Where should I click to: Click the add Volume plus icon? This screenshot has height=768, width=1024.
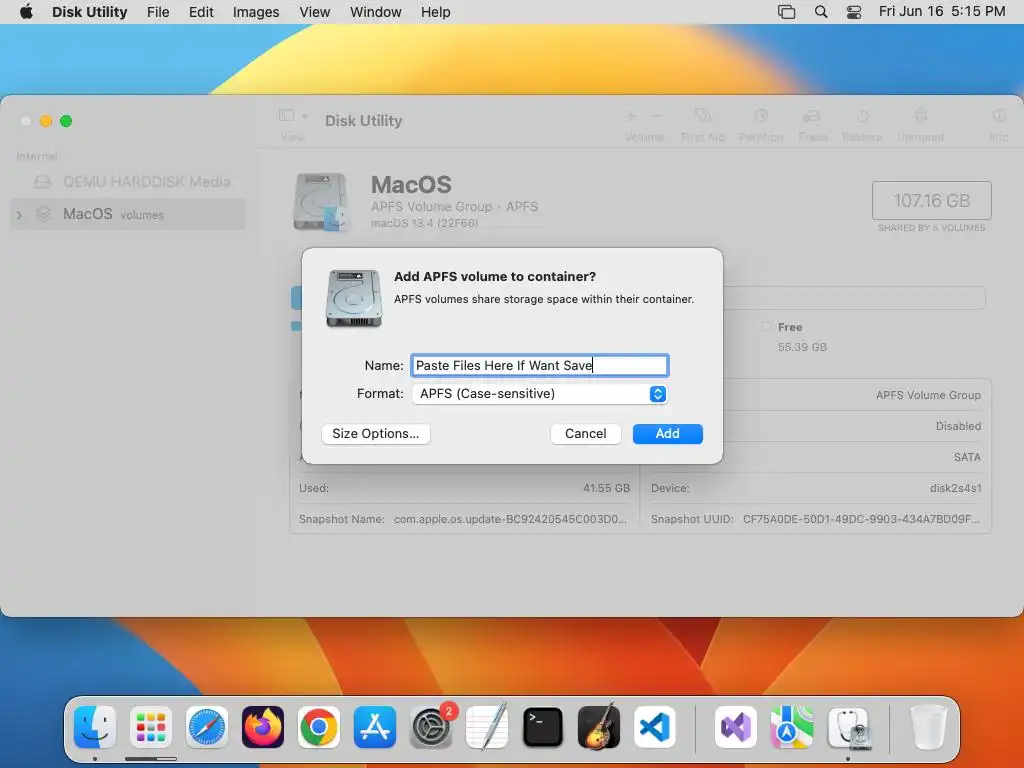click(x=631, y=116)
